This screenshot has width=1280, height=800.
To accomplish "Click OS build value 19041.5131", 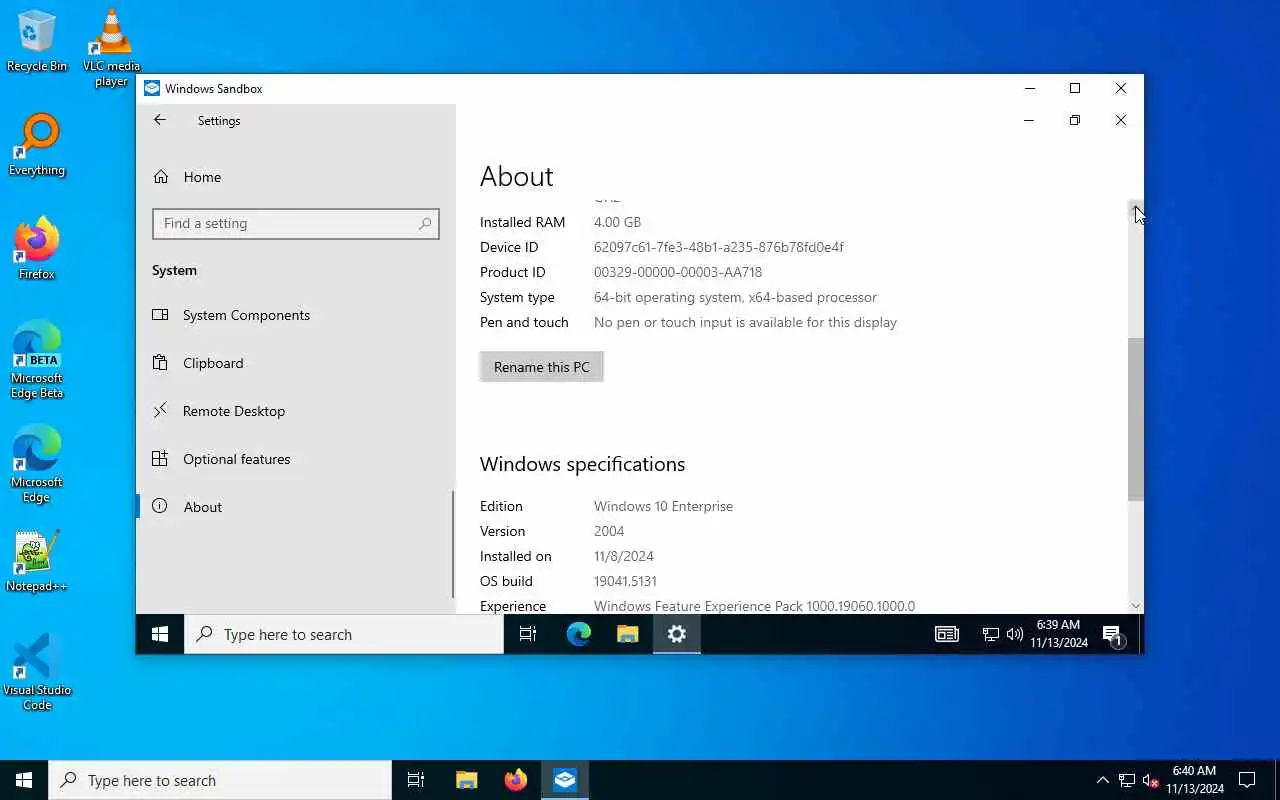I will (x=625, y=581).
